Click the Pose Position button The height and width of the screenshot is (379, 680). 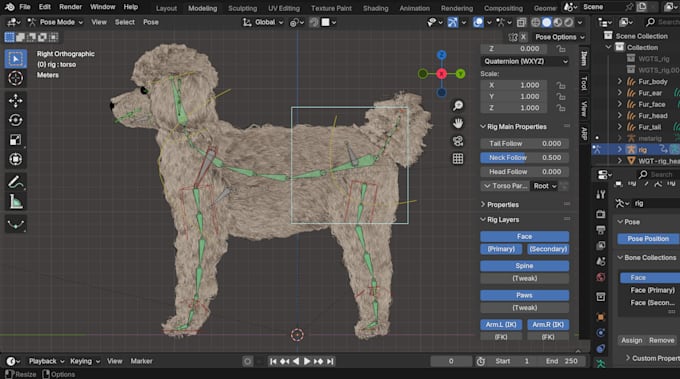tap(648, 239)
